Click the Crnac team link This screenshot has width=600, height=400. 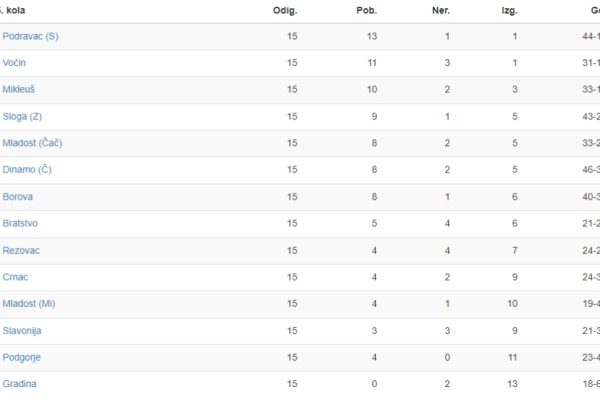tap(15, 277)
